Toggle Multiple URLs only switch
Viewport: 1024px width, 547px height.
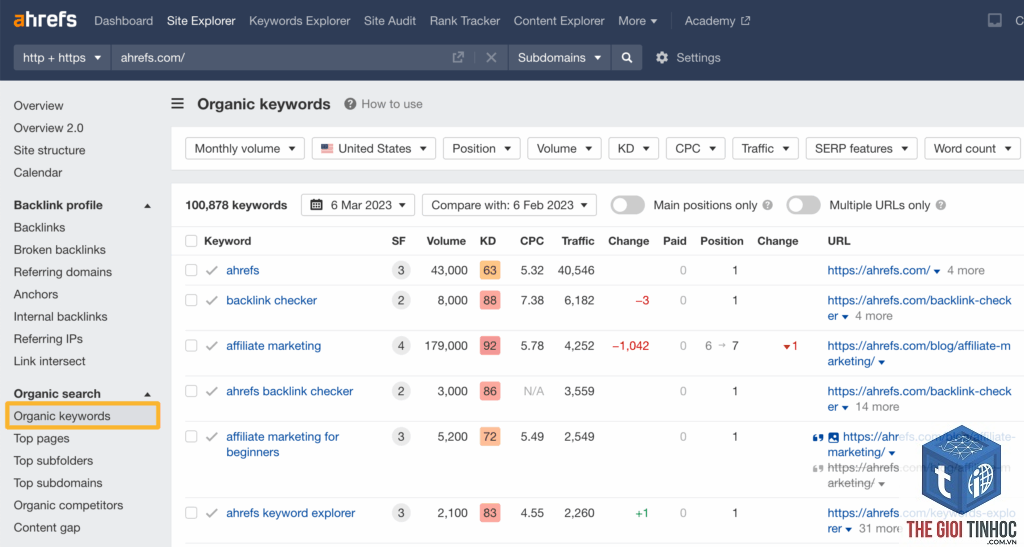coord(803,205)
